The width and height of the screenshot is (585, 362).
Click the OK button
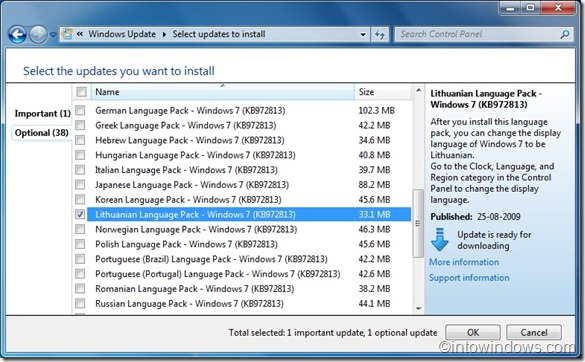473,332
